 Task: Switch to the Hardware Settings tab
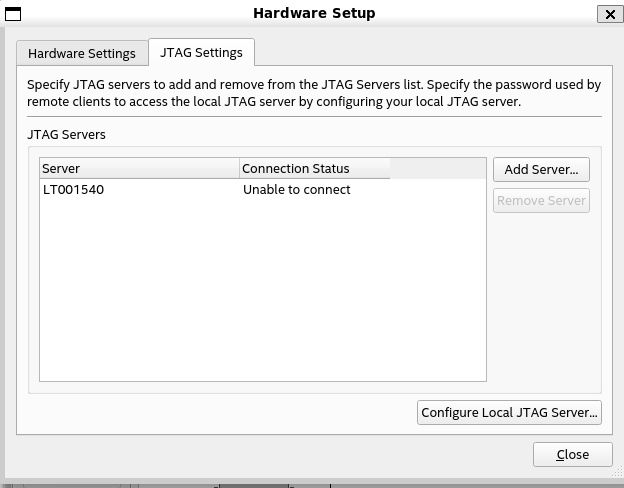click(x=82, y=54)
